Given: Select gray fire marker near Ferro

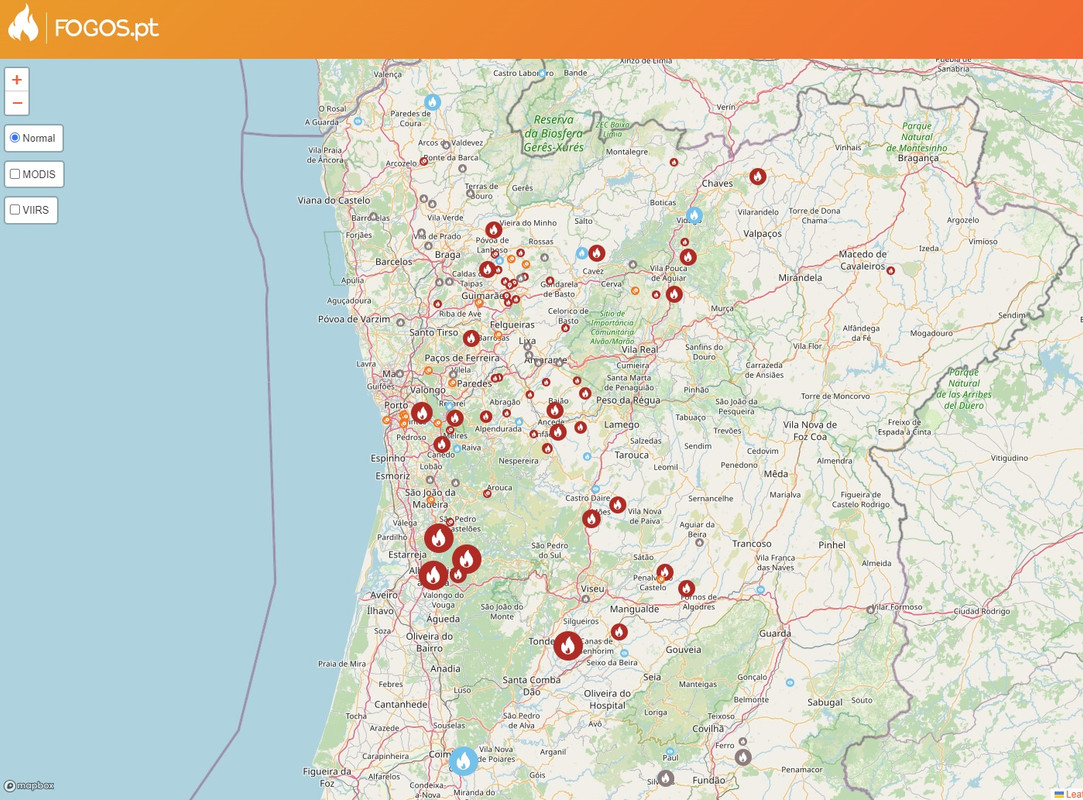Looking at the screenshot, I should coord(742,756).
